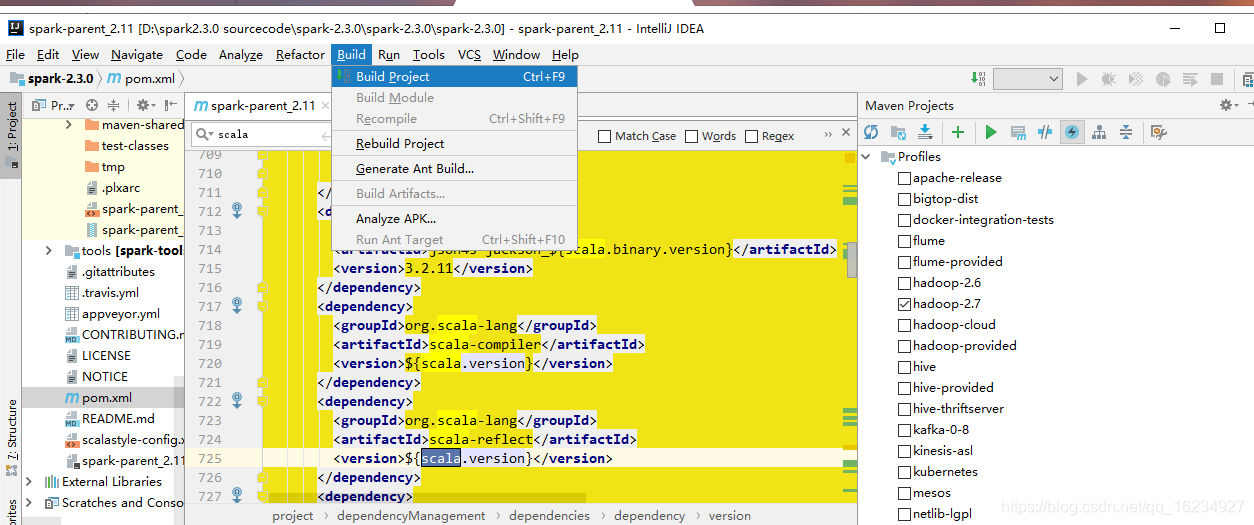Select Rebuild Project menu entry

pyautogui.click(x=455, y=143)
